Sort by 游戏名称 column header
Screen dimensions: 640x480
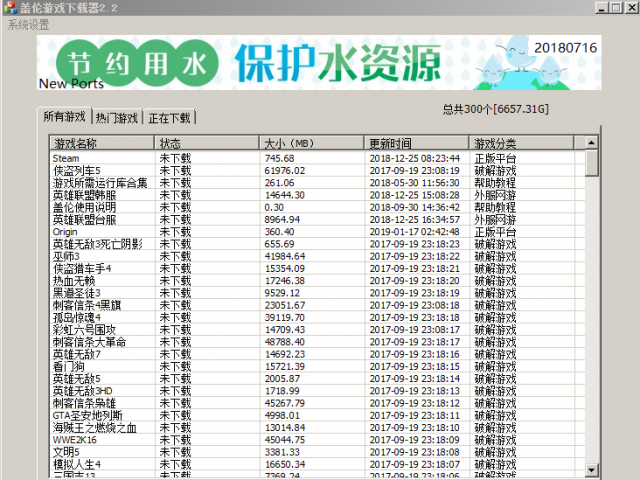[101, 143]
